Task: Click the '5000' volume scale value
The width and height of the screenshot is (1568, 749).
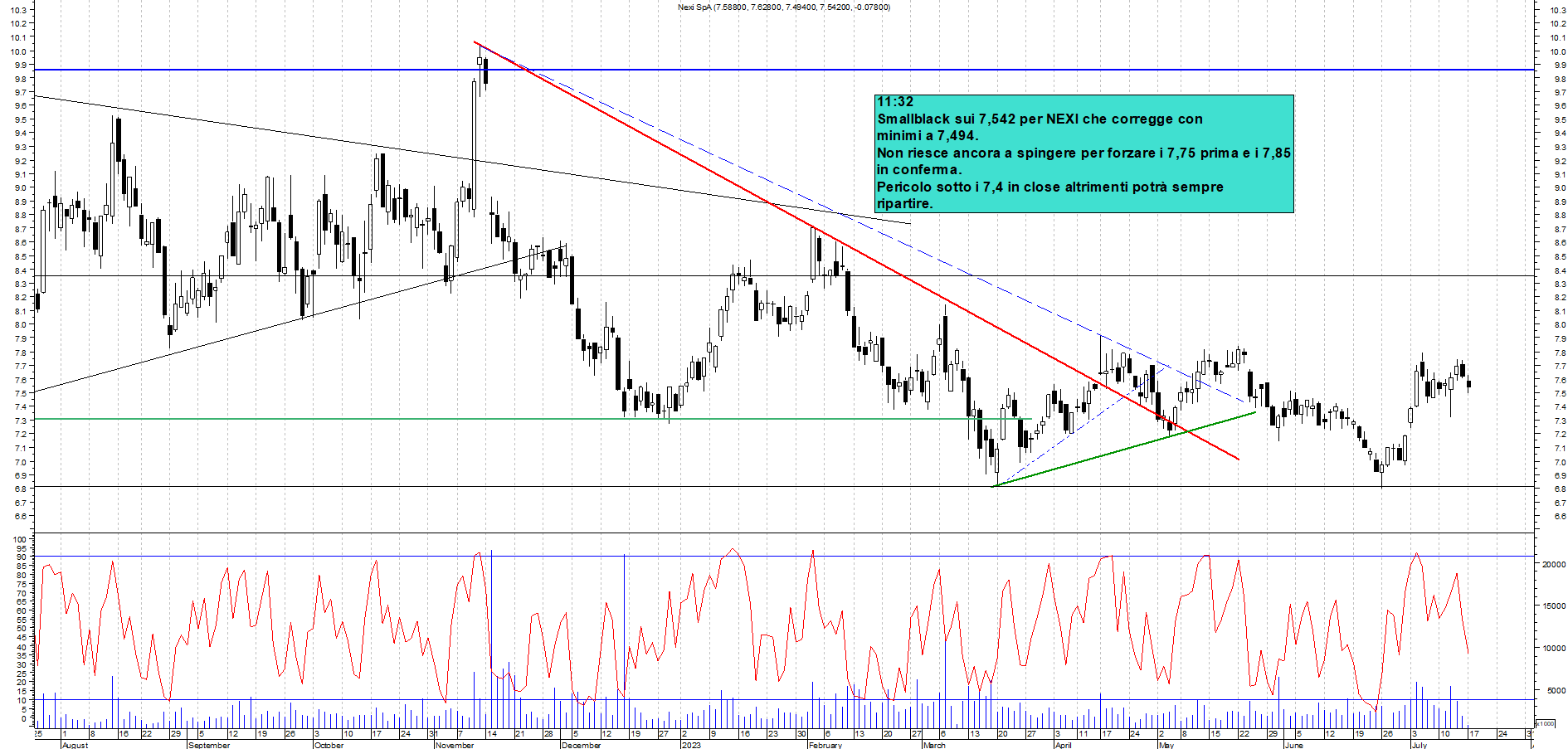Action: 1556,690
